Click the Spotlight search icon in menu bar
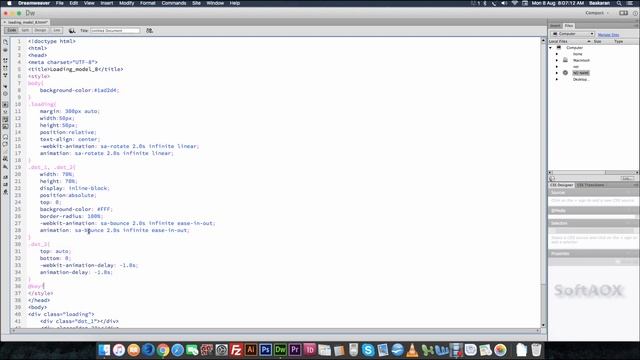 [619, 3]
